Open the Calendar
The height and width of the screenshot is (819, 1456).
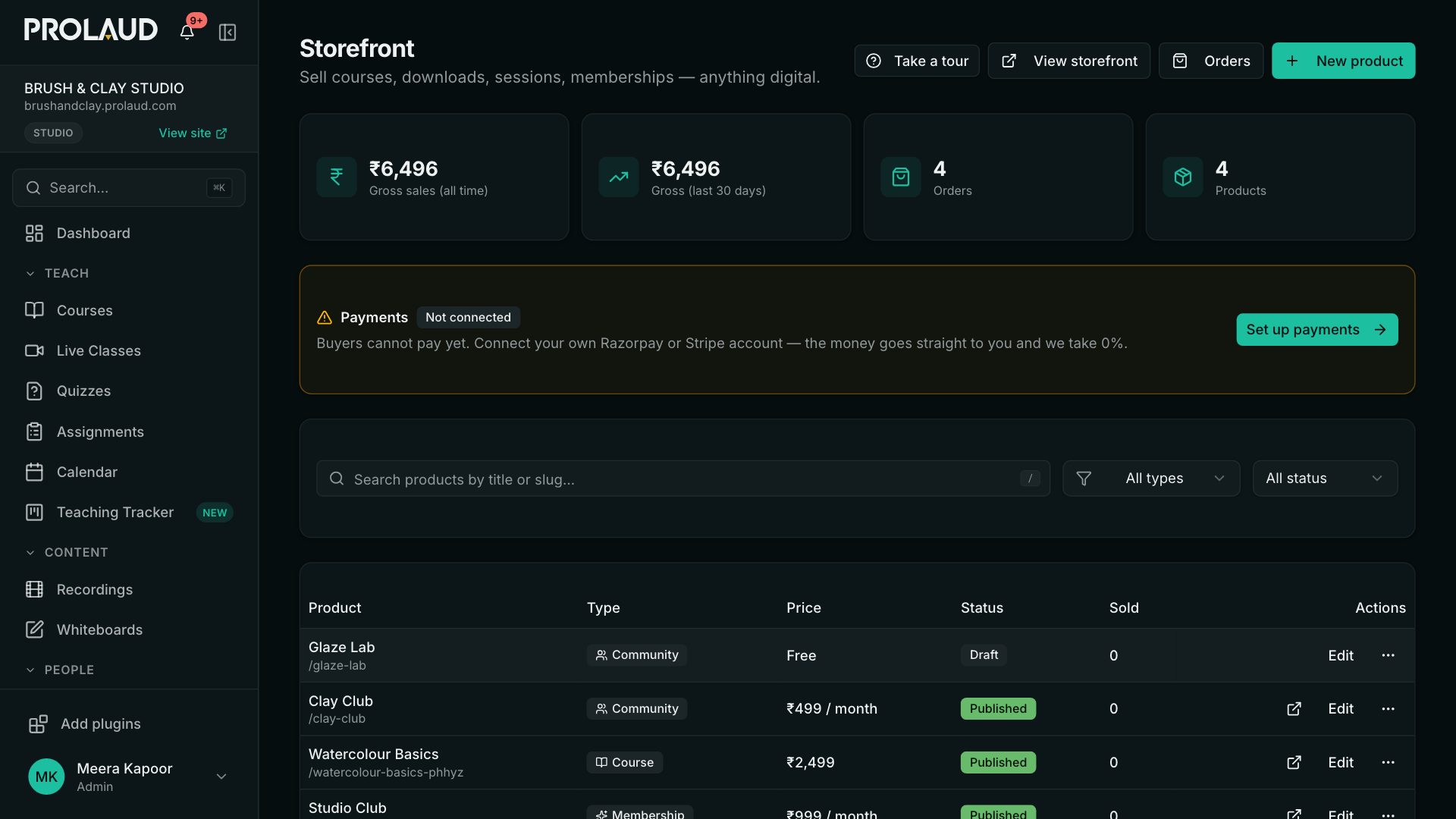(129, 472)
